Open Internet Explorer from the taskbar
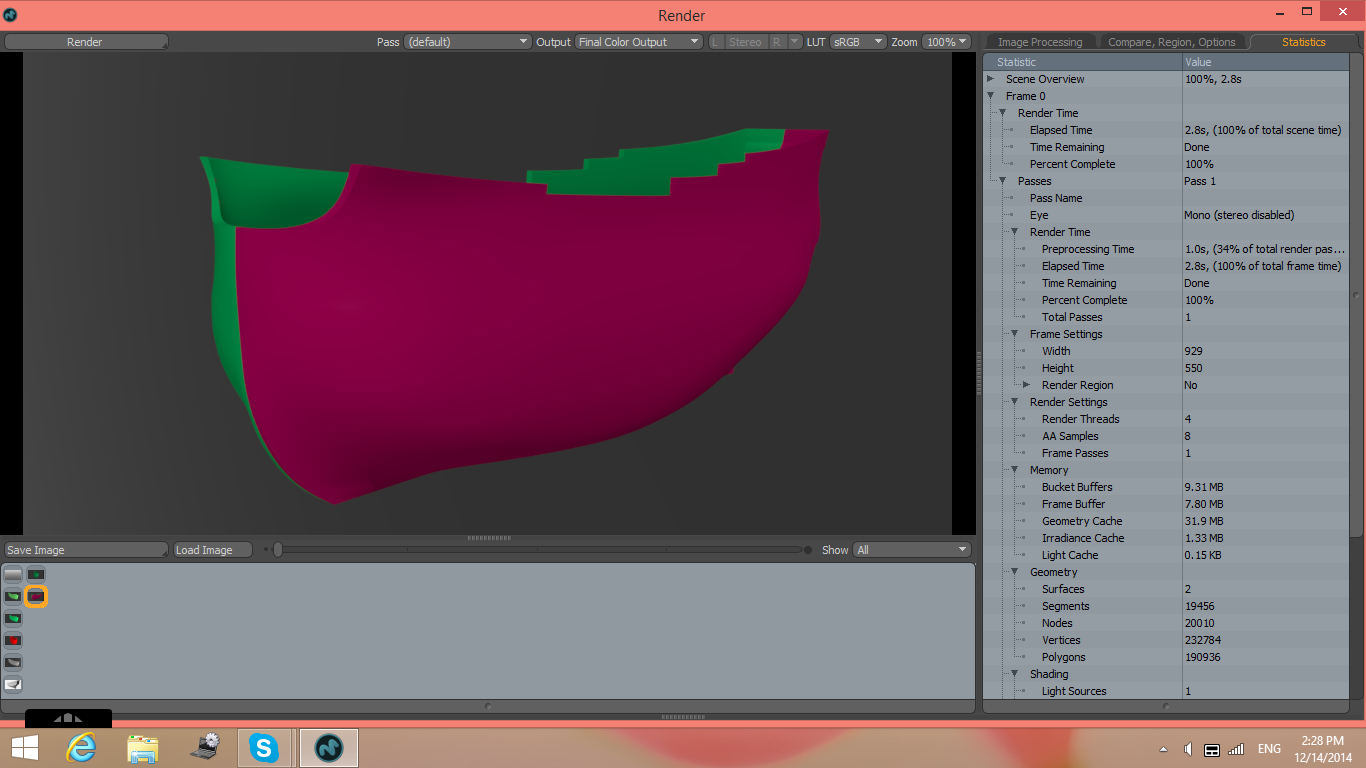Screen dimensions: 1366x768 [81, 747]
